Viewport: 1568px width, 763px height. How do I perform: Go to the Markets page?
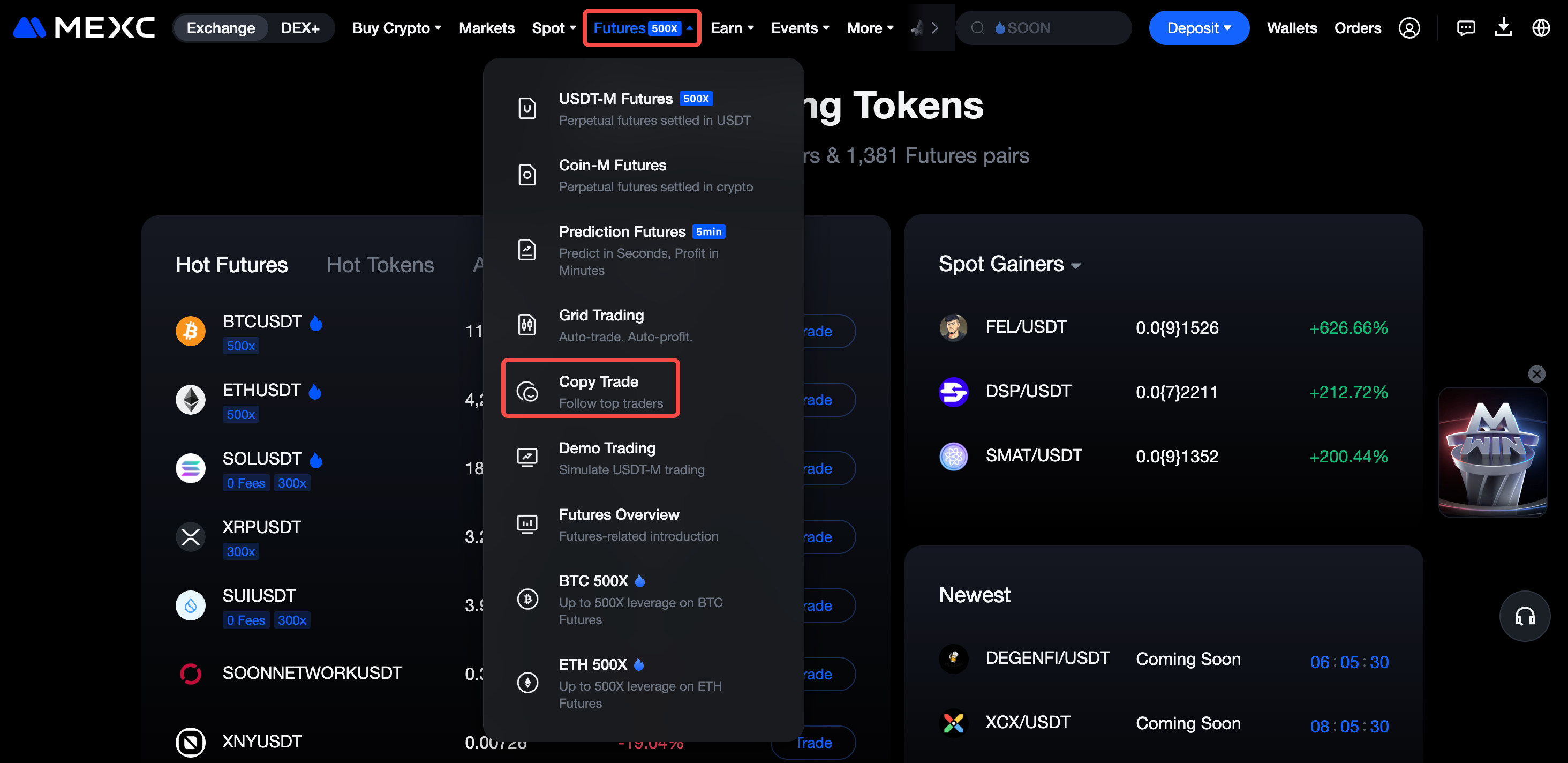coord(486,28)
